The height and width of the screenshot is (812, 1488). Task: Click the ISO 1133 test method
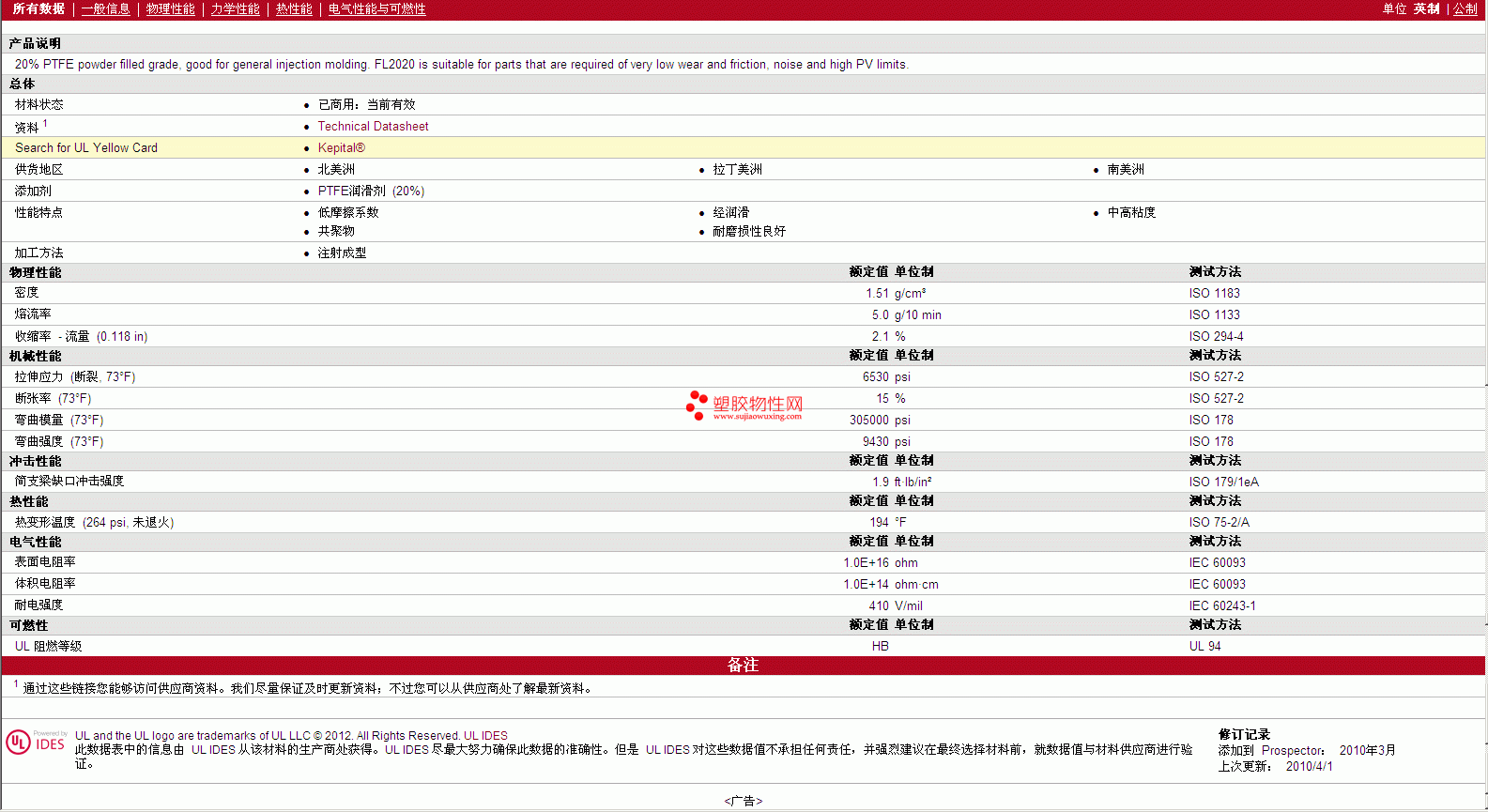click(1214, 315)
